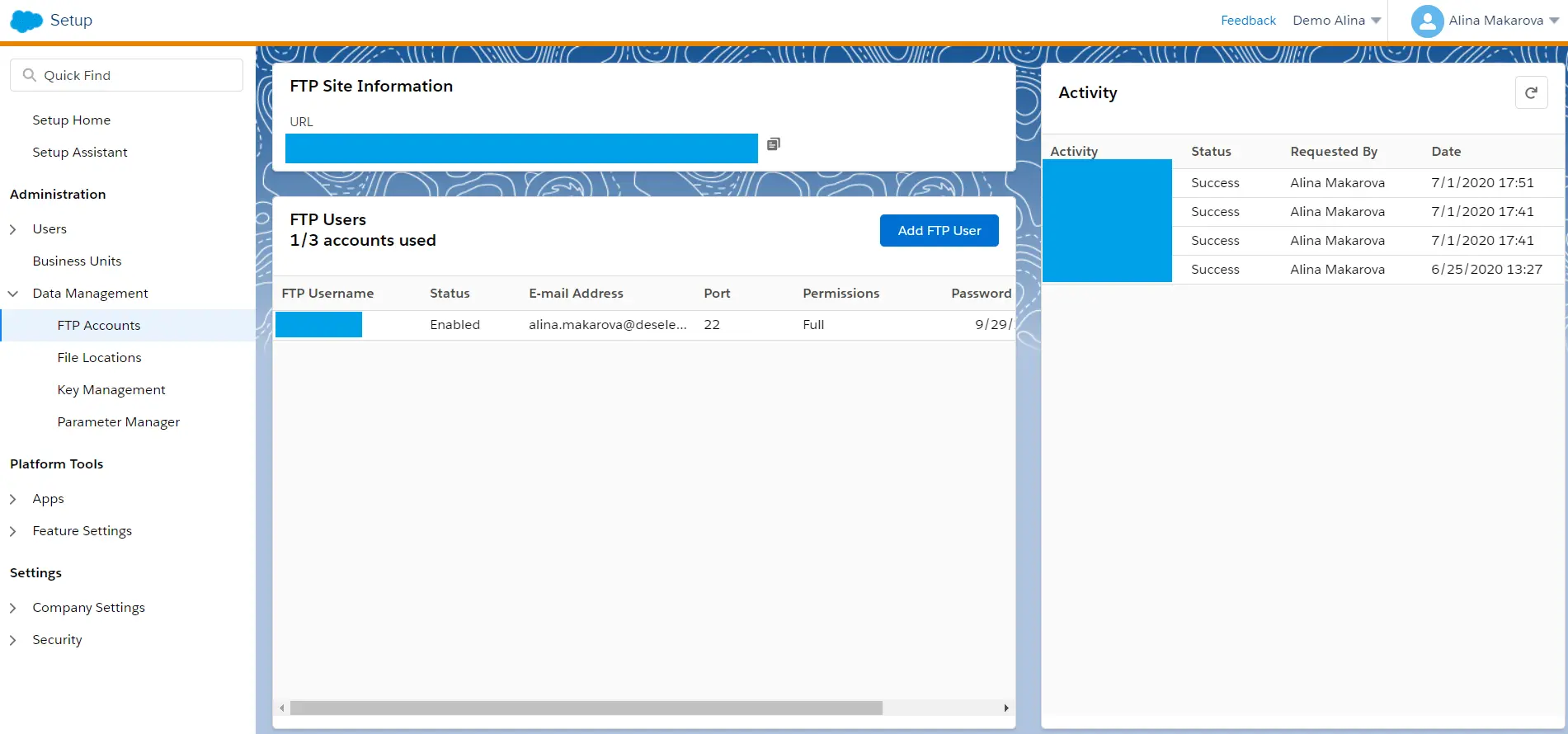This screenshot has width=1568, height=734.
Task: Go to Key Management page
Action: [x=111, y=389]
